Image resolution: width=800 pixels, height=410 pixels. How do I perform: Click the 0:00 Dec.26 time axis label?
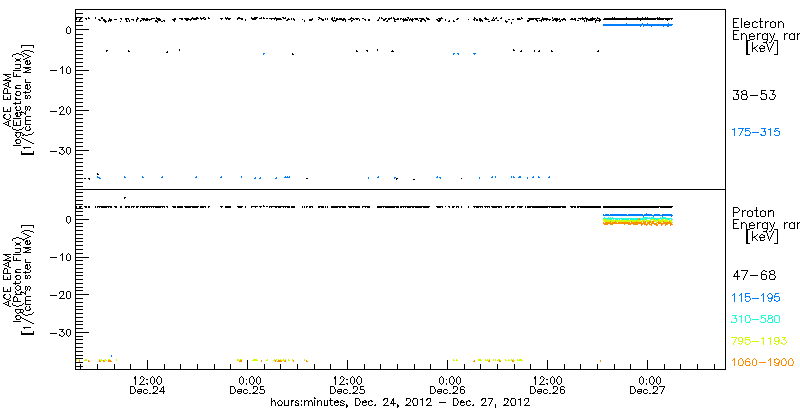[447, 385]
